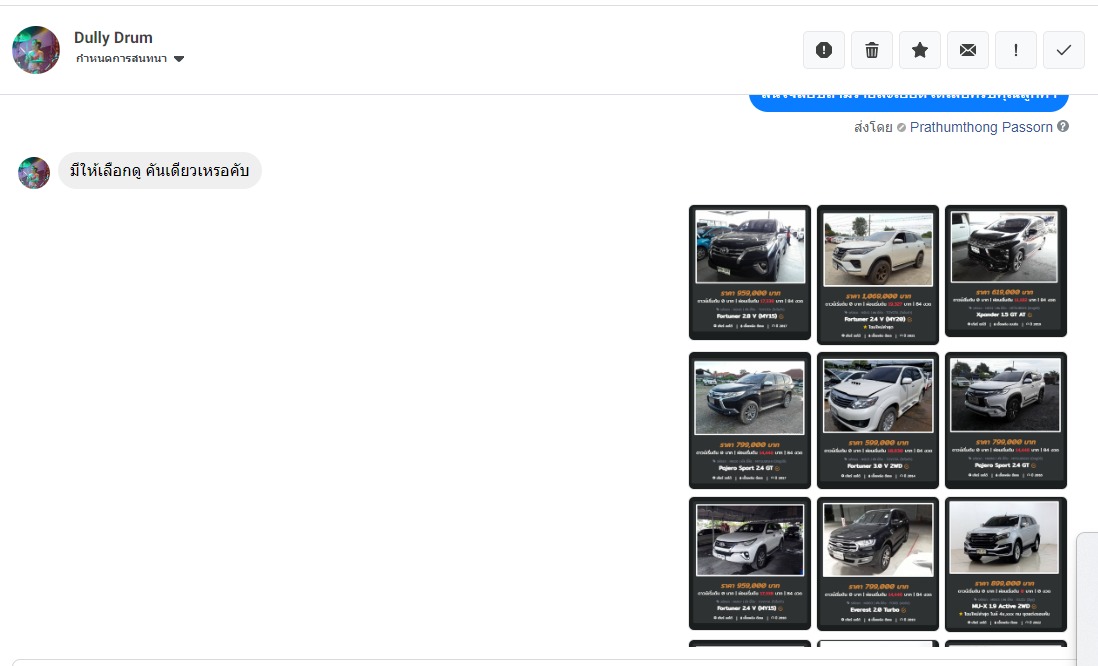Open the black Pajero Sport 2.4 GT card
Screen dimensions: 1098x666
[x=750, y=420]
